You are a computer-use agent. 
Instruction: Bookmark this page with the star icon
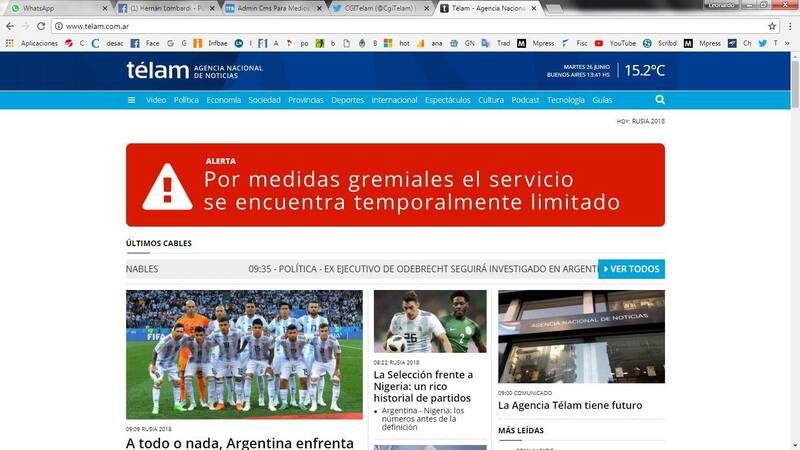coord(772,26)
